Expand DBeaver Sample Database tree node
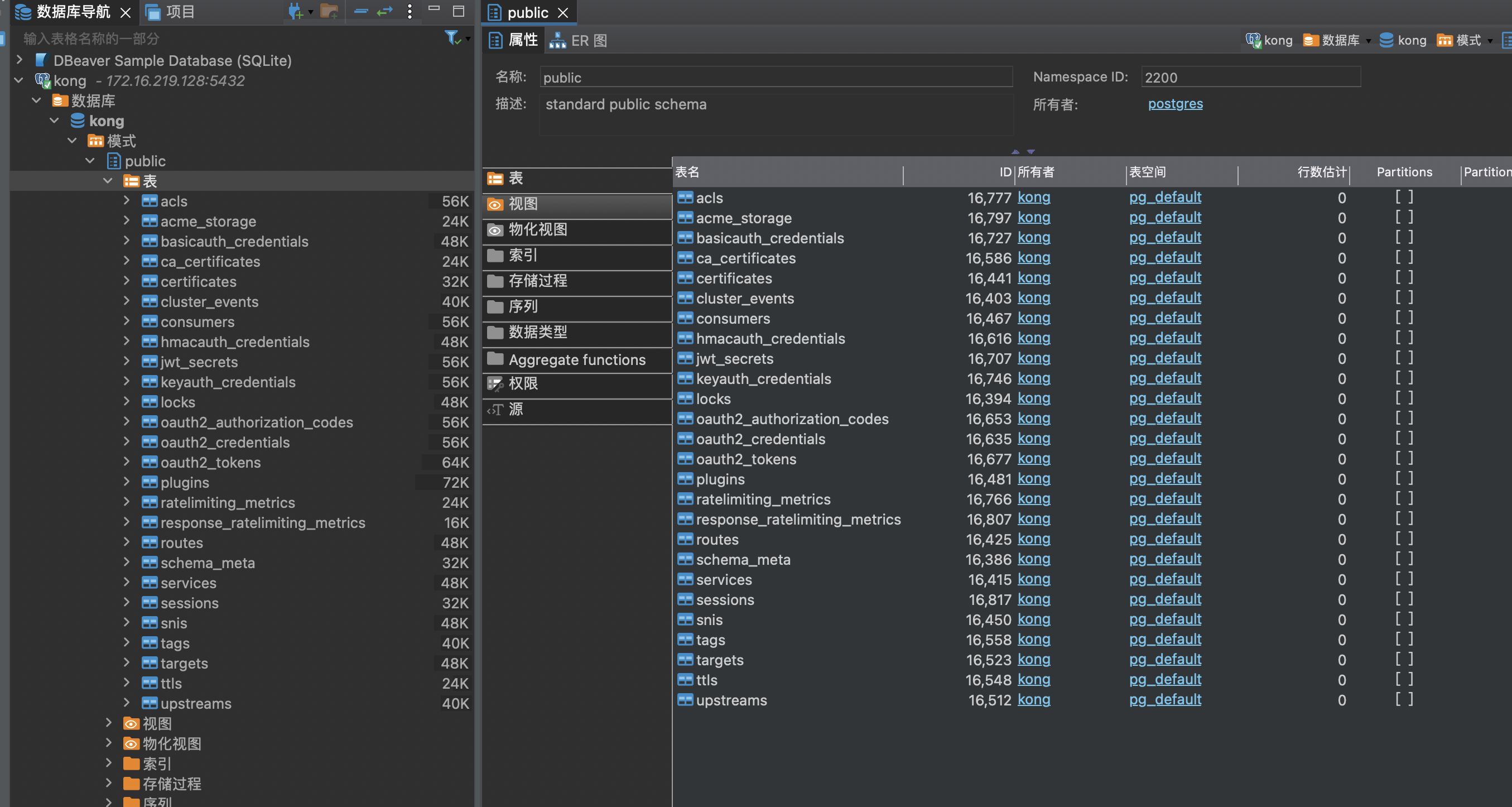The width and height of the screenshot is (1512, 807). click(20, 60)
